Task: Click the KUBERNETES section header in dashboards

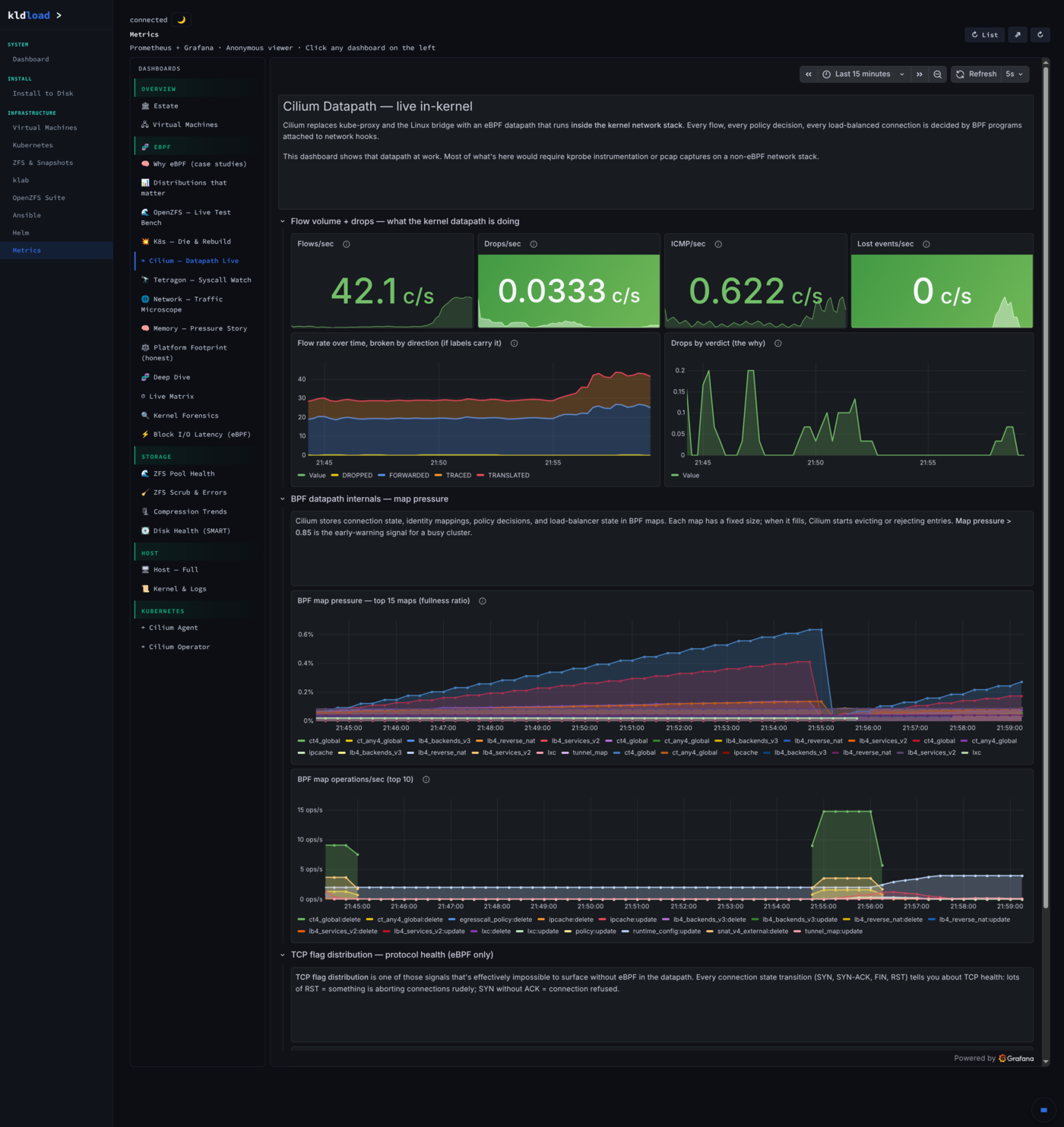Action: point(196,611)
